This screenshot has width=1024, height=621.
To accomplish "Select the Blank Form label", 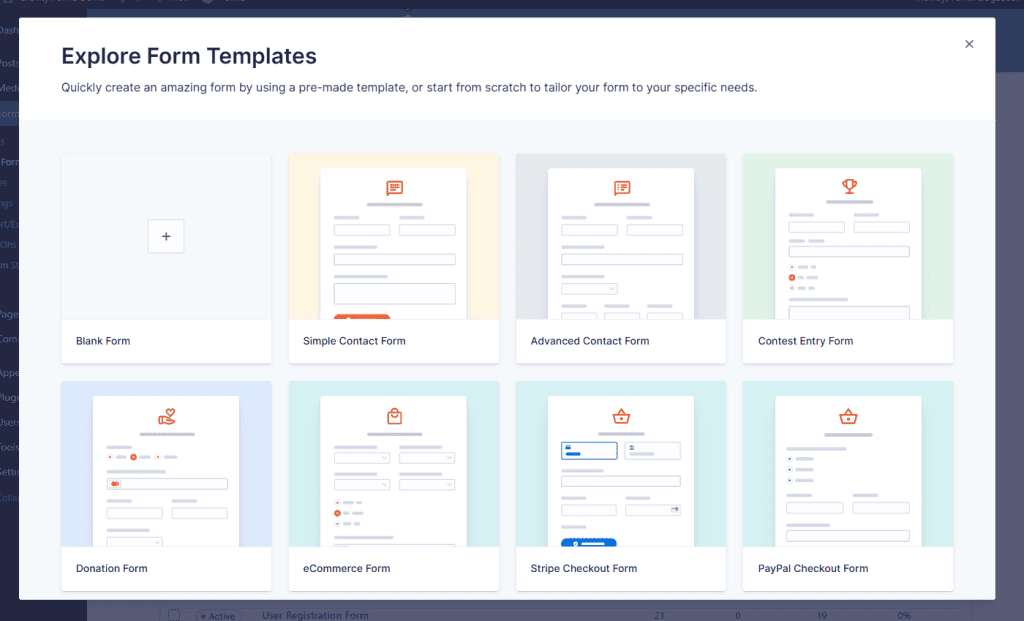I will 103,341.
